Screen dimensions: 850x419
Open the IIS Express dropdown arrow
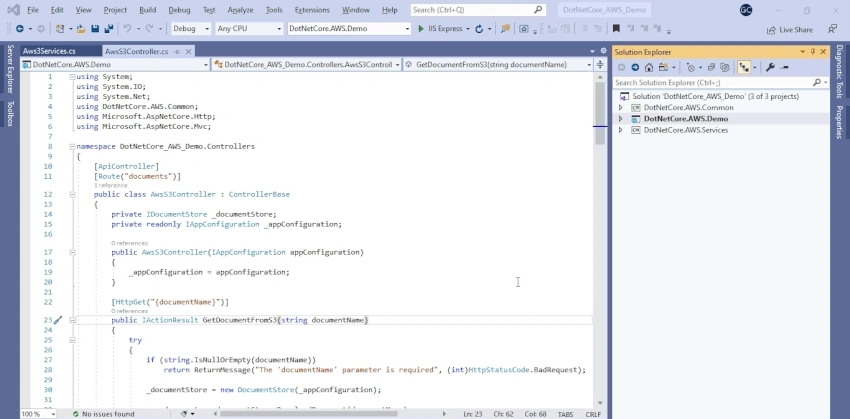467,29
